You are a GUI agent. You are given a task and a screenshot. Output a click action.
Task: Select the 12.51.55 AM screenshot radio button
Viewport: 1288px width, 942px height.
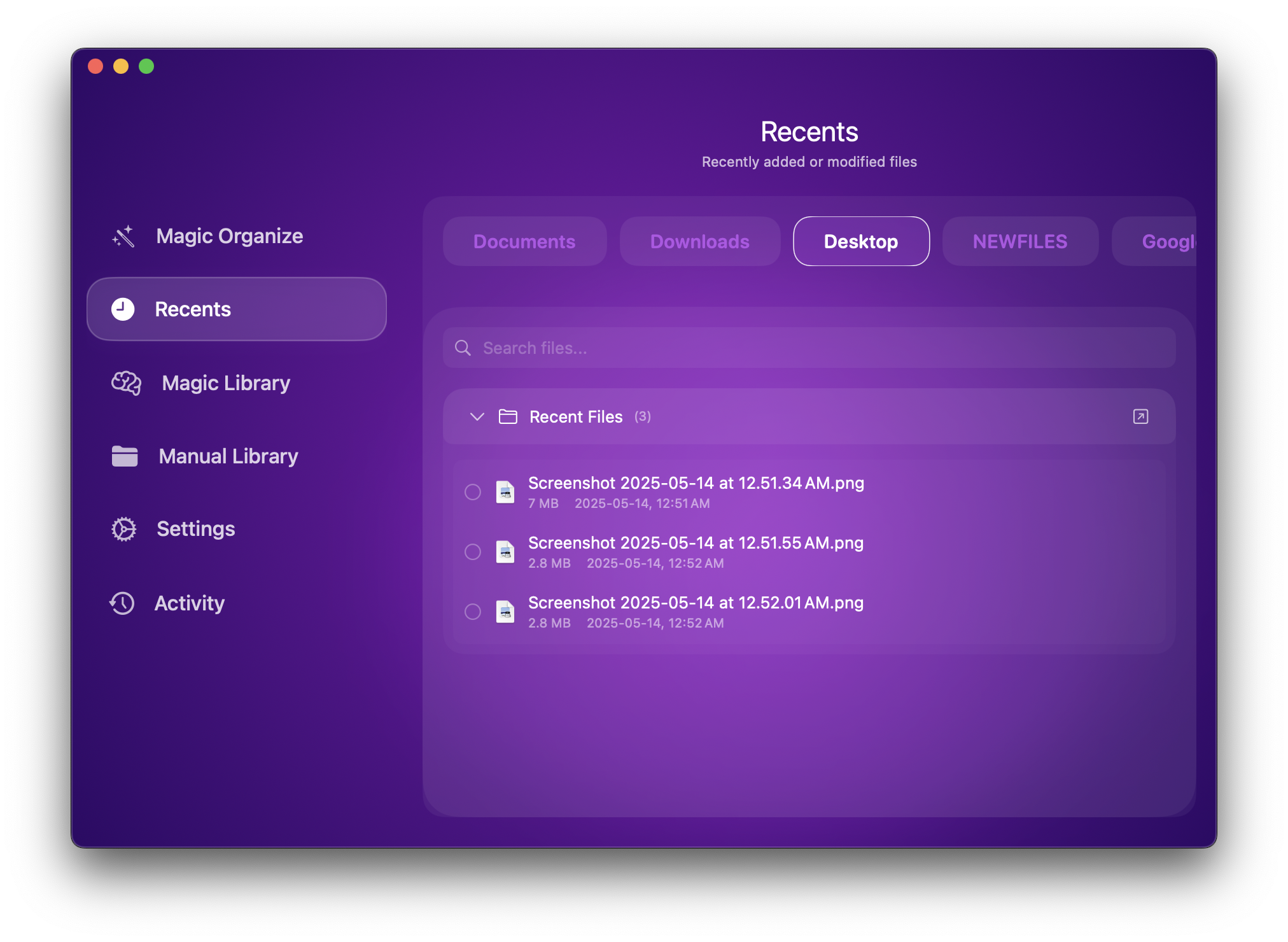pos(473,552)
